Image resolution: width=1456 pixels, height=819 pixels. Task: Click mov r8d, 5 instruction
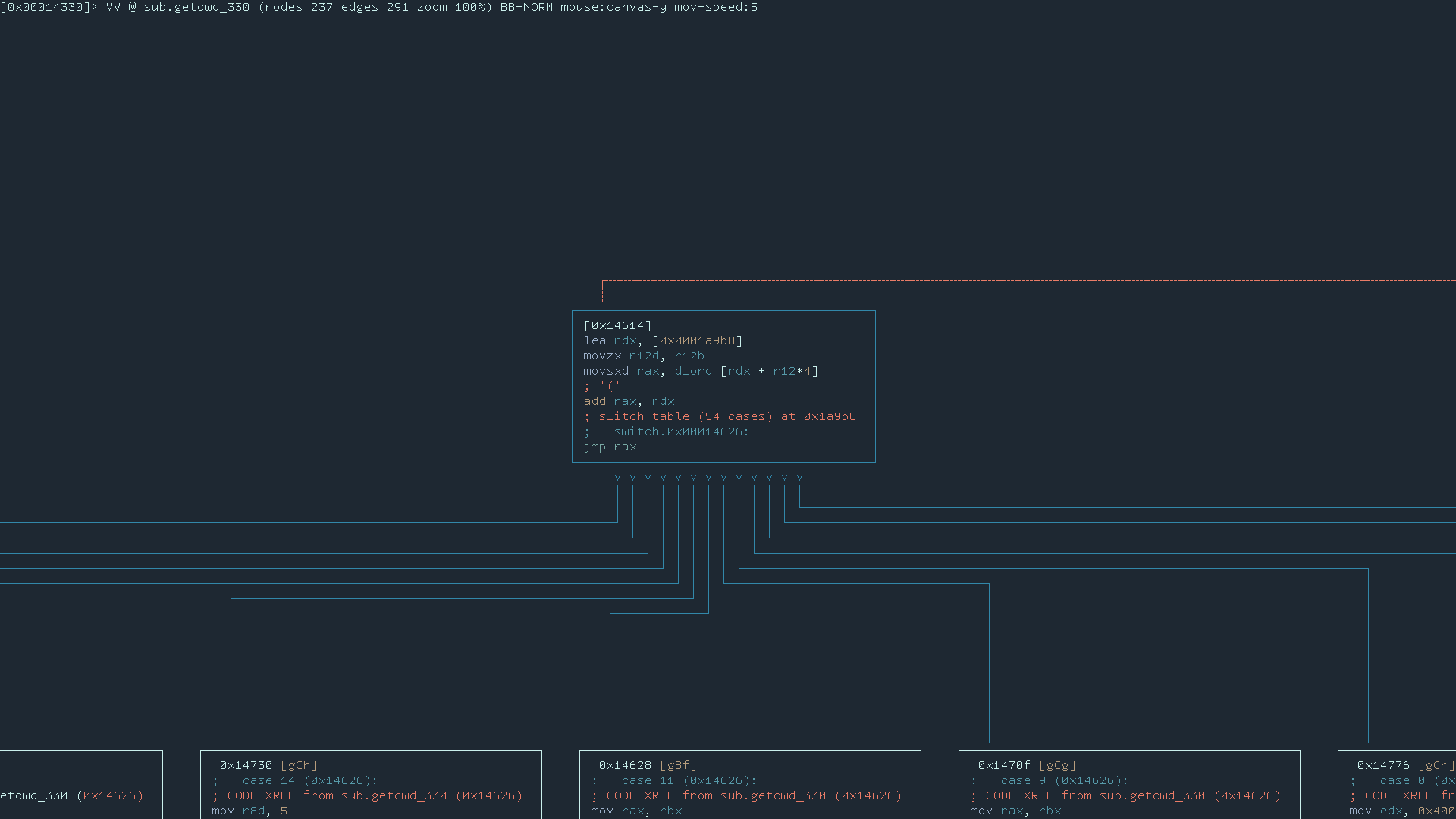[249, 811]
